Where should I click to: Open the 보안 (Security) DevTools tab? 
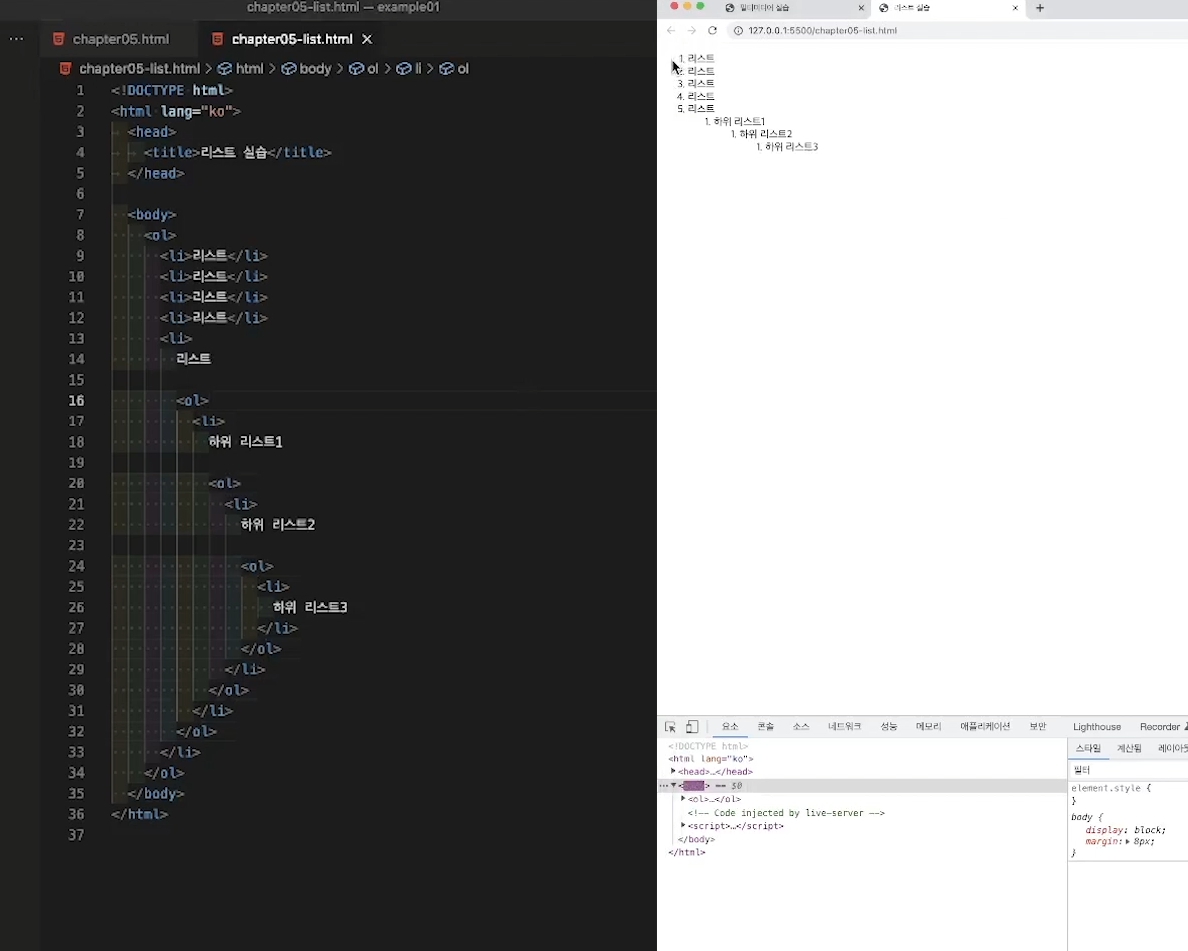(1038, 727)
